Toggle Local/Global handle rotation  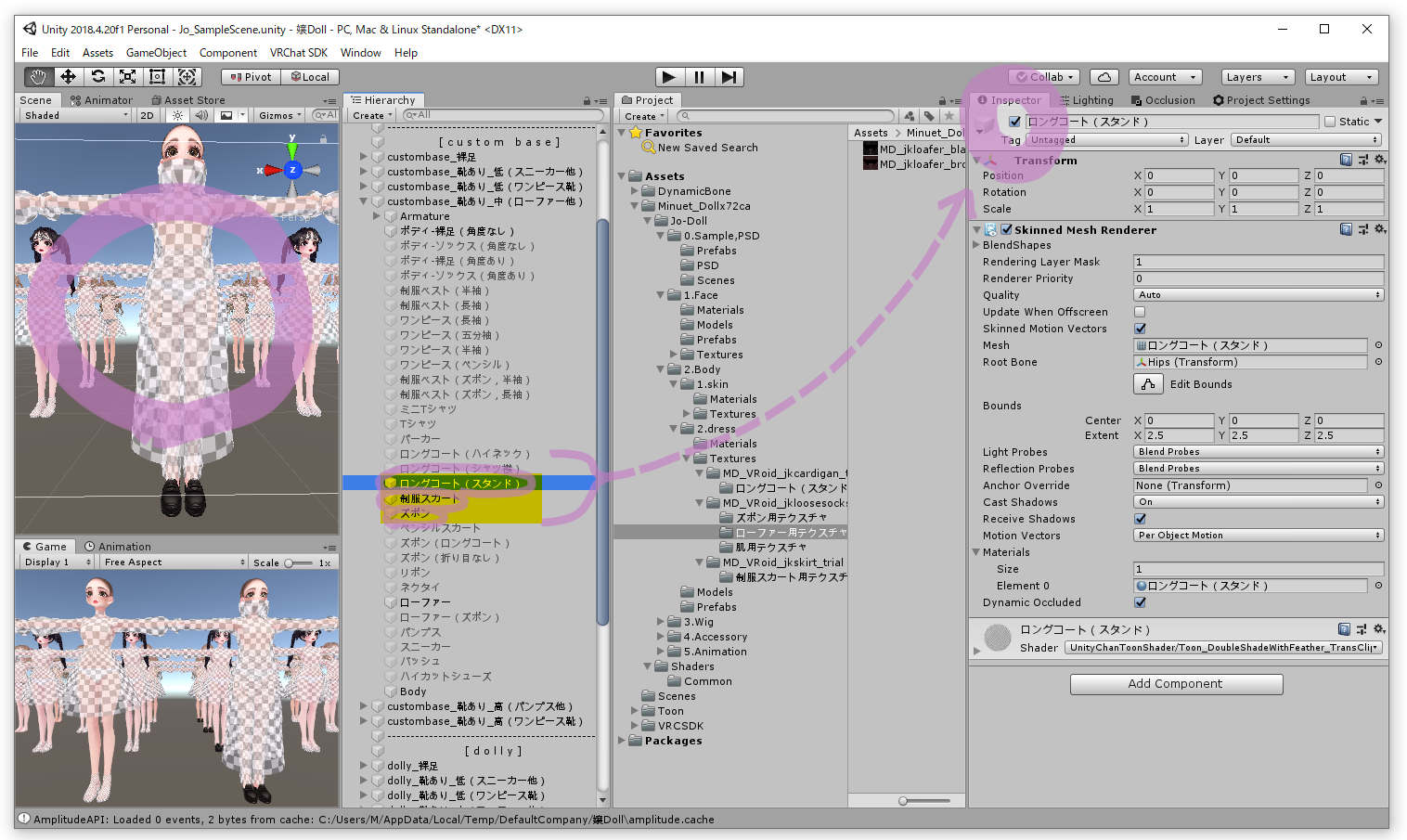pyautogui.click(x=310, y=77)
